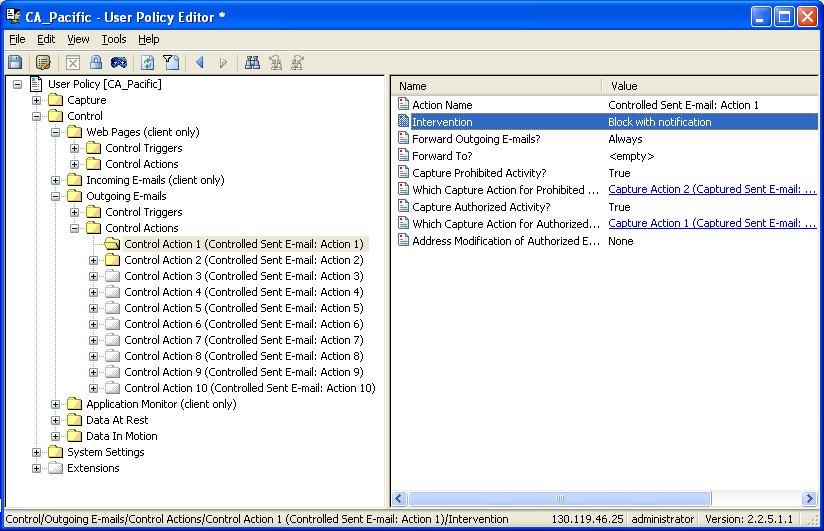Click the filter document toolbar icon
Screen dimensions: 824x531
coord(171,63)
